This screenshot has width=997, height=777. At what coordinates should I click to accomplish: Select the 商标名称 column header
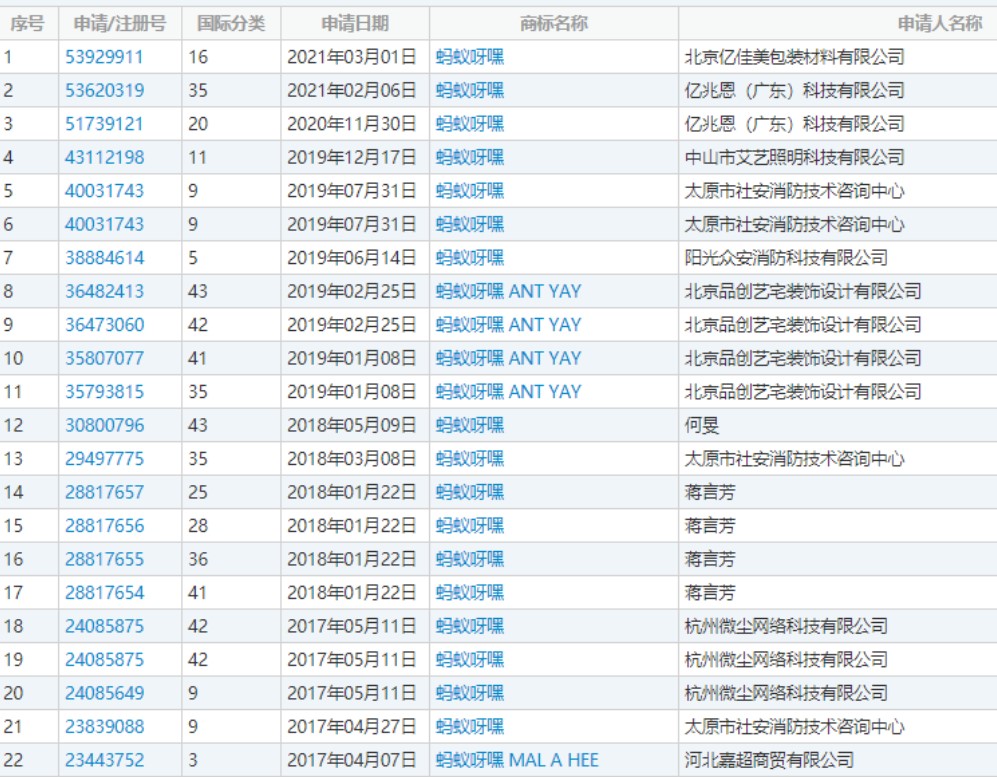(554, 23)
